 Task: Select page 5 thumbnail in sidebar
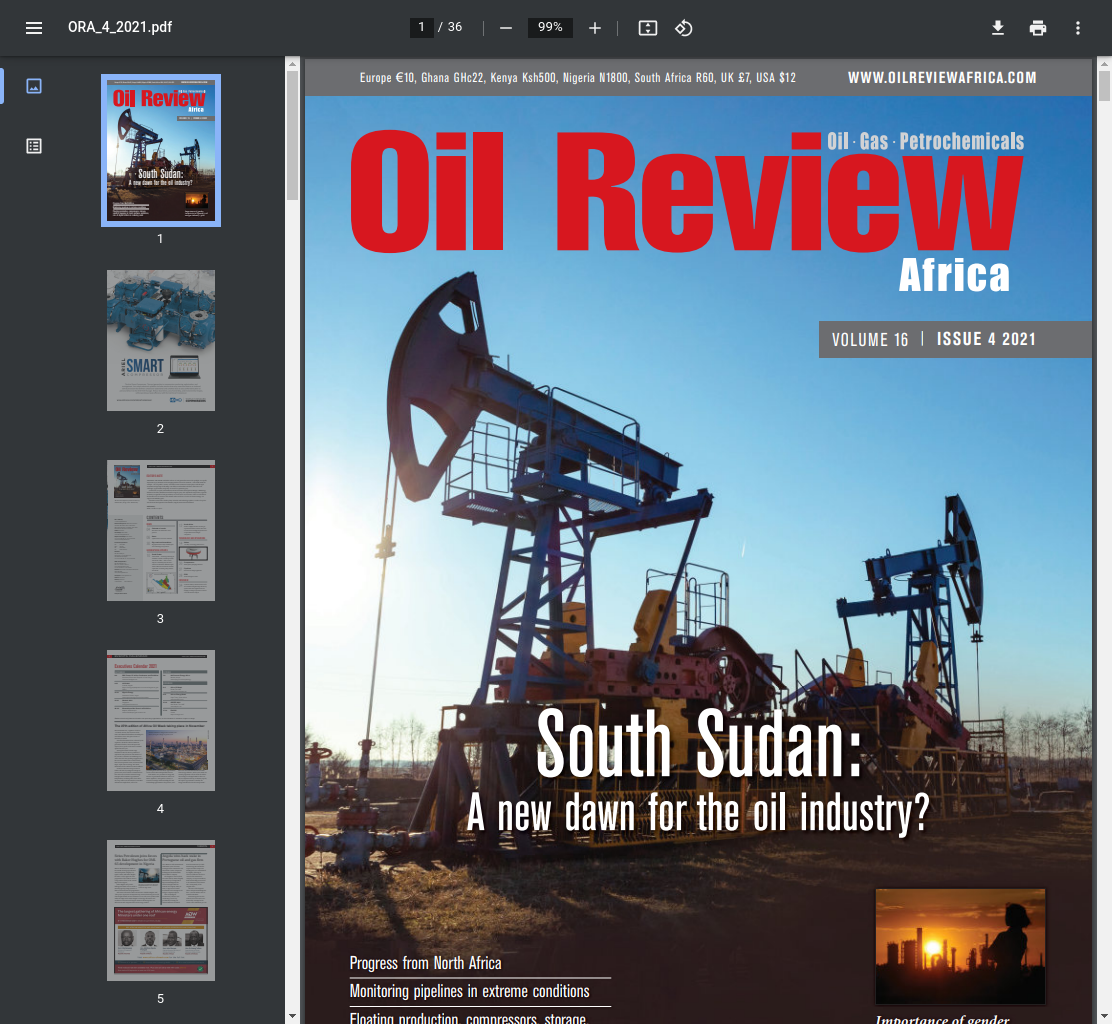pos(161,911)
